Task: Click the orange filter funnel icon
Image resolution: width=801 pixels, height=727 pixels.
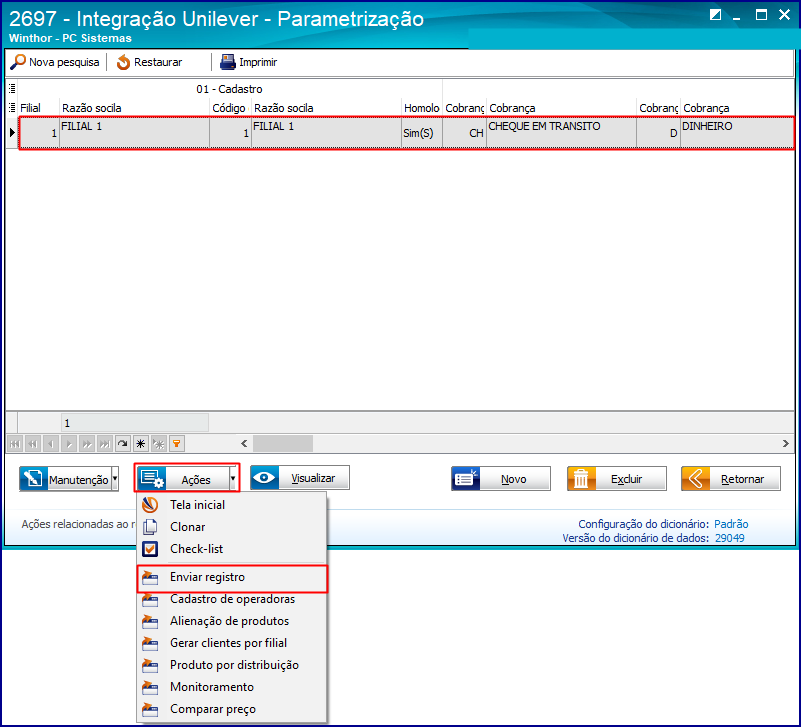Action: coord(177,444)
